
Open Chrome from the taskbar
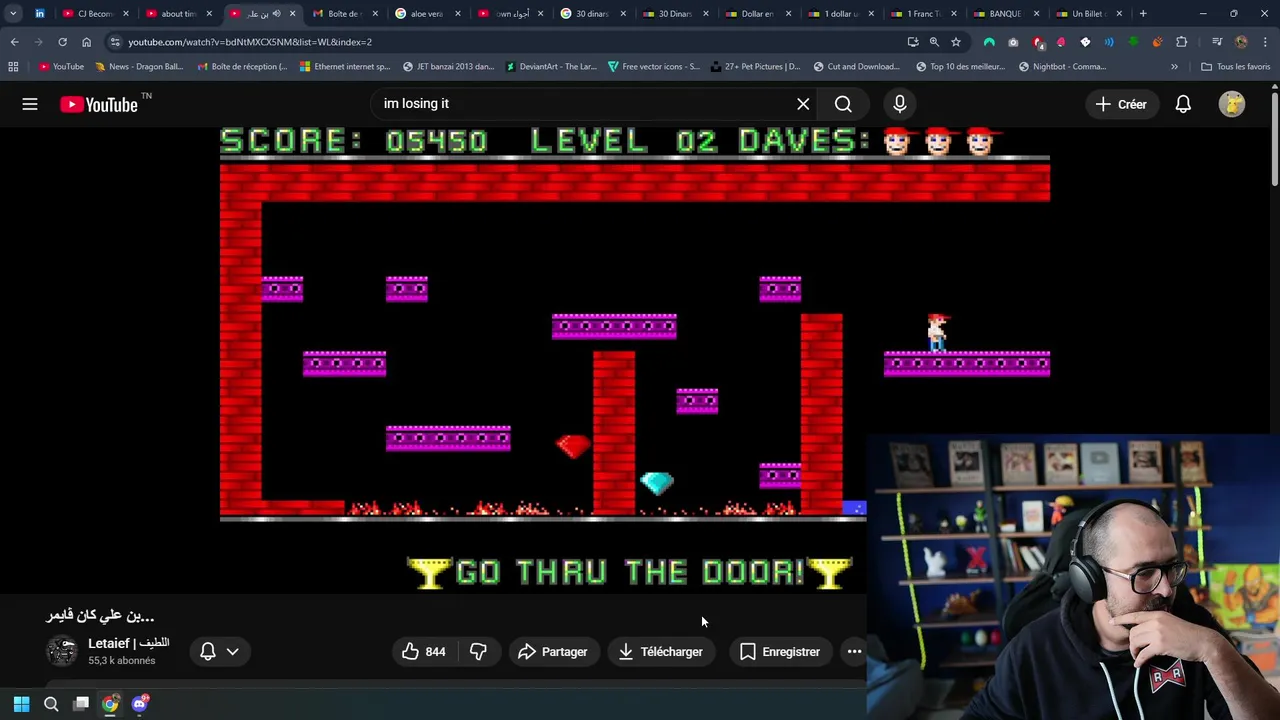point(110,704)
